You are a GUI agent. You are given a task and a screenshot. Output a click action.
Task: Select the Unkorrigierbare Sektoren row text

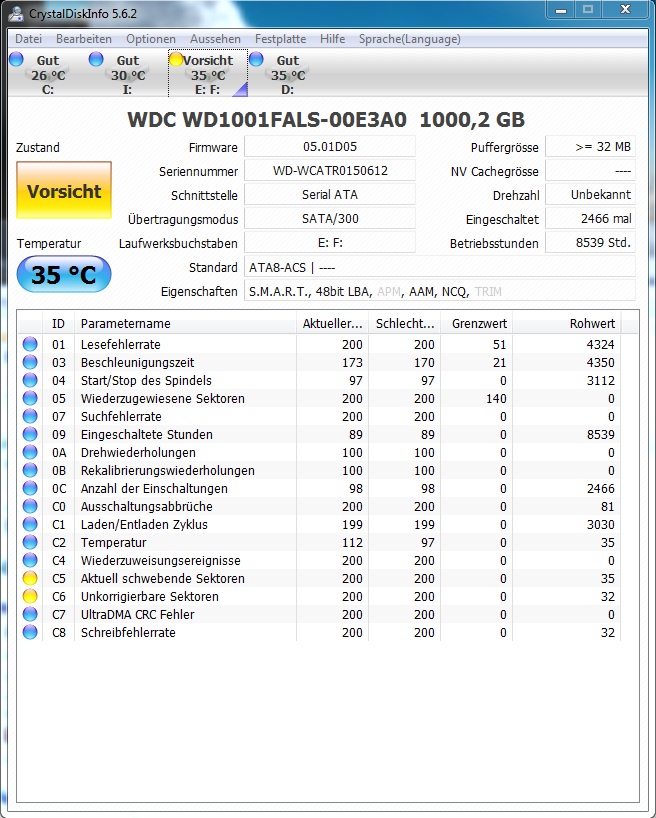149,596
